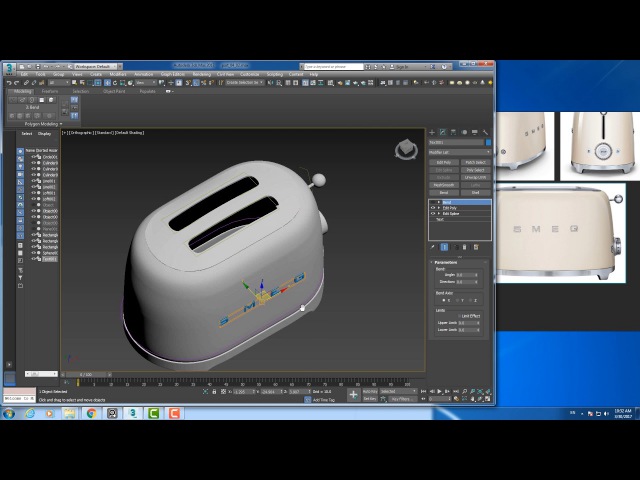This screenshot has width=640, height=480.
Task: Click the Percent Snap toggle icon
Action: click(204, 83)
